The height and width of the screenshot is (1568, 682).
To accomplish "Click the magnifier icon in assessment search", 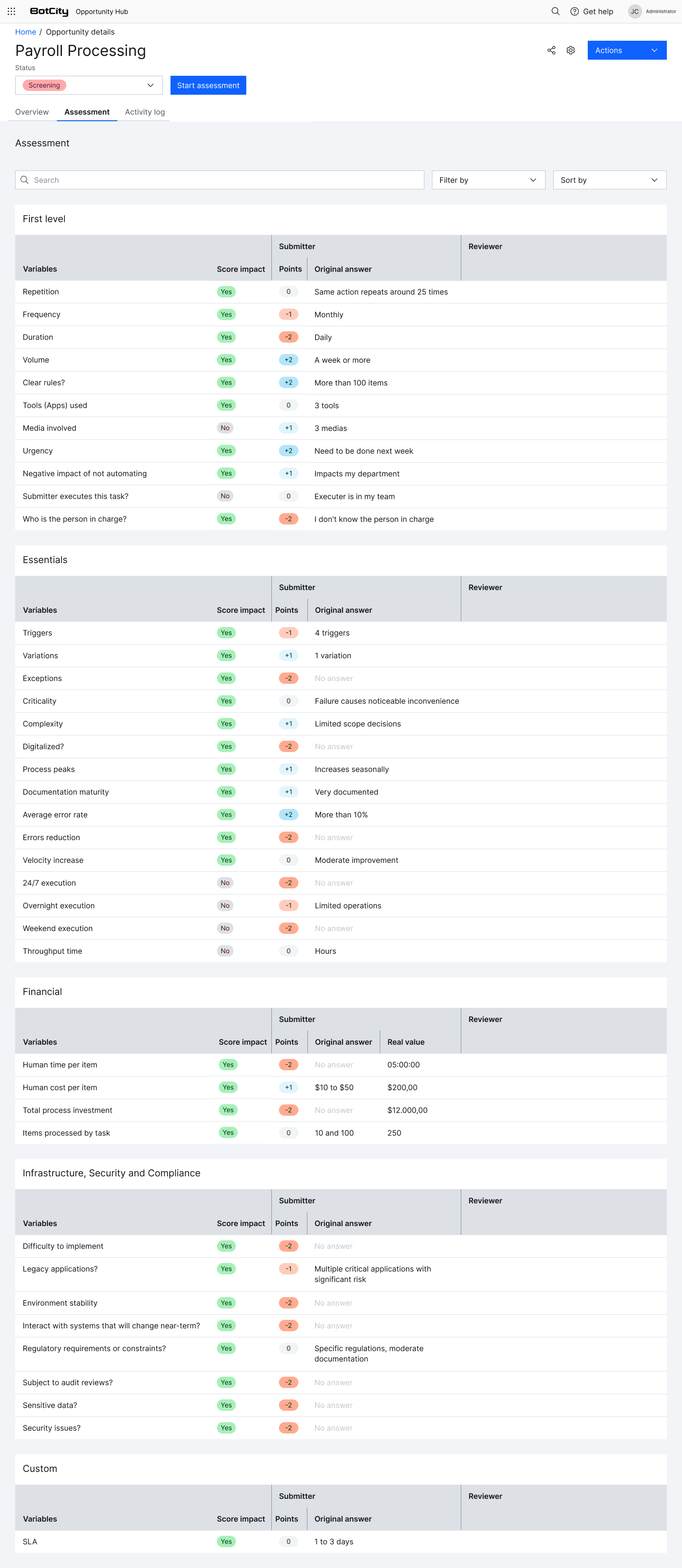I will click(x=24, y=180).
